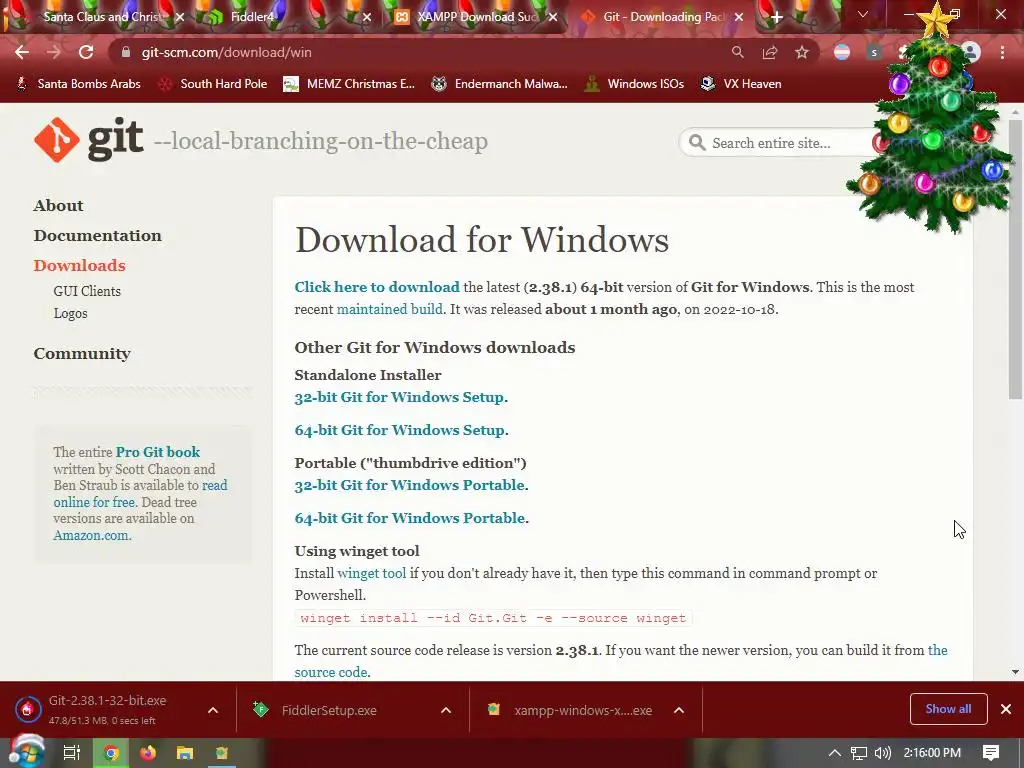Expand options for FiddlerSetup.exe download
1024x768 pixels.
(446, 710)
